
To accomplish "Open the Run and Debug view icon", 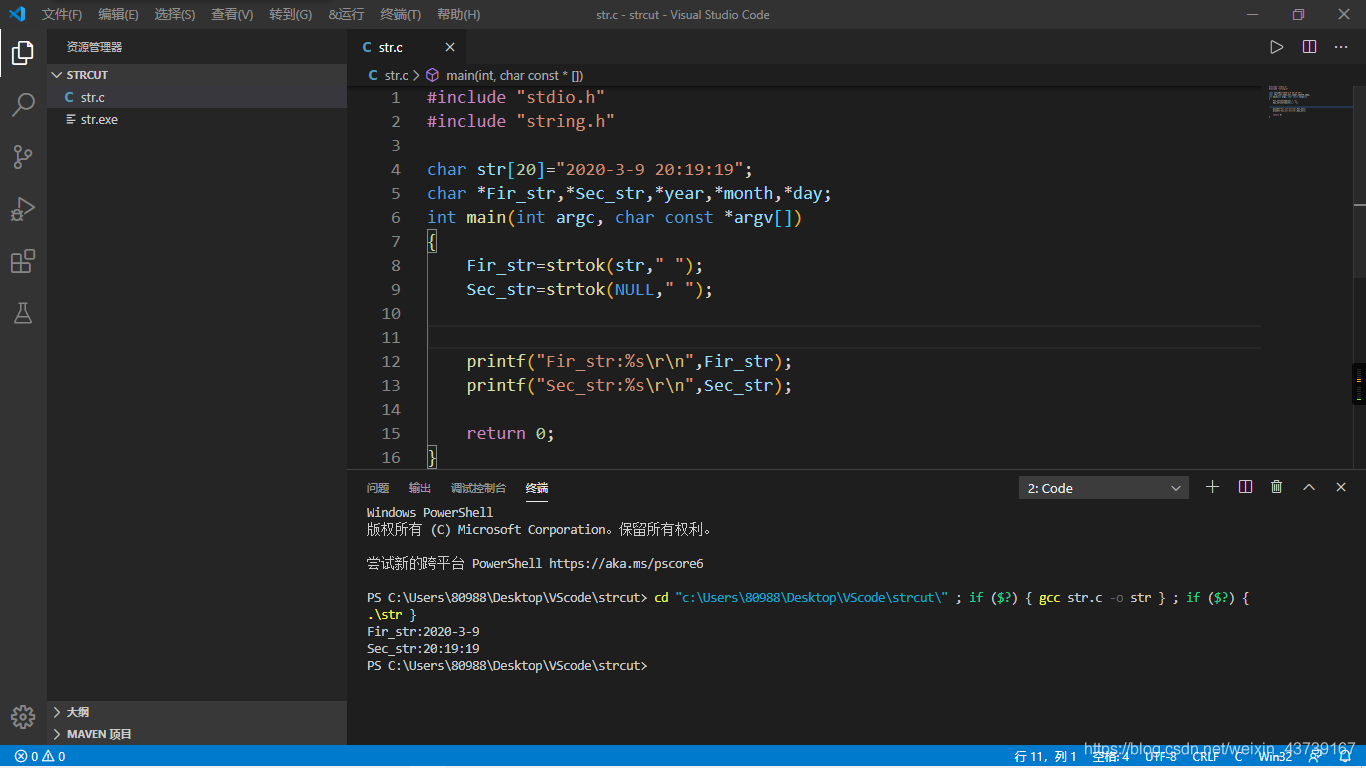I will click(23, 209).
